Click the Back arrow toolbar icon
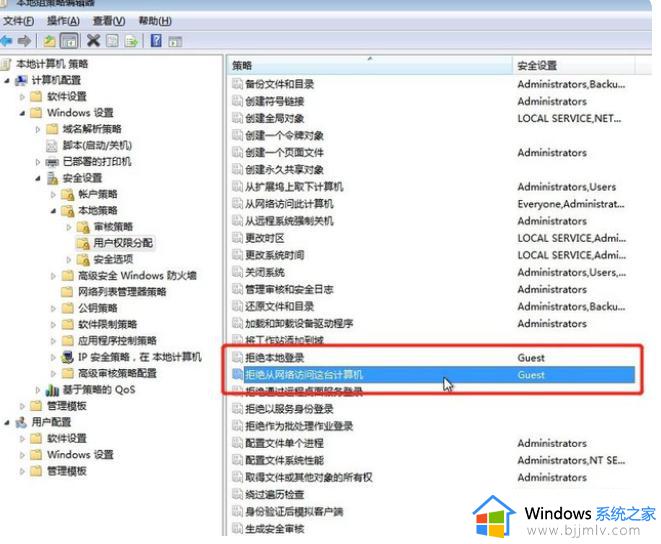This screenshot has height=544, width=661. pyautogui.click(x=7, y=41)
